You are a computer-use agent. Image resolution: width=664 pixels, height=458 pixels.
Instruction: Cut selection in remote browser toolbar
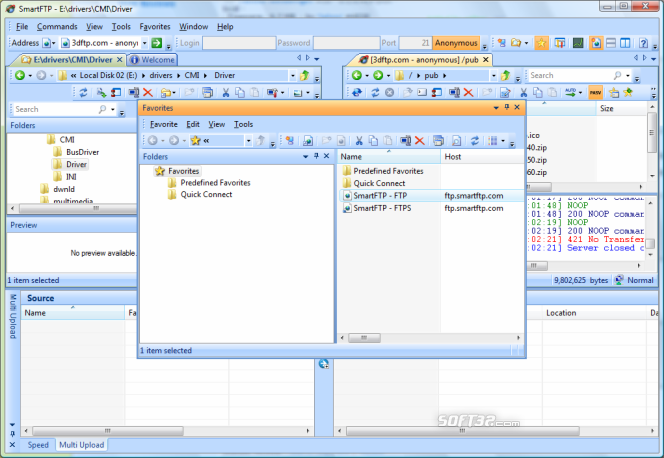pyautogui.click(x=524, y=92)
